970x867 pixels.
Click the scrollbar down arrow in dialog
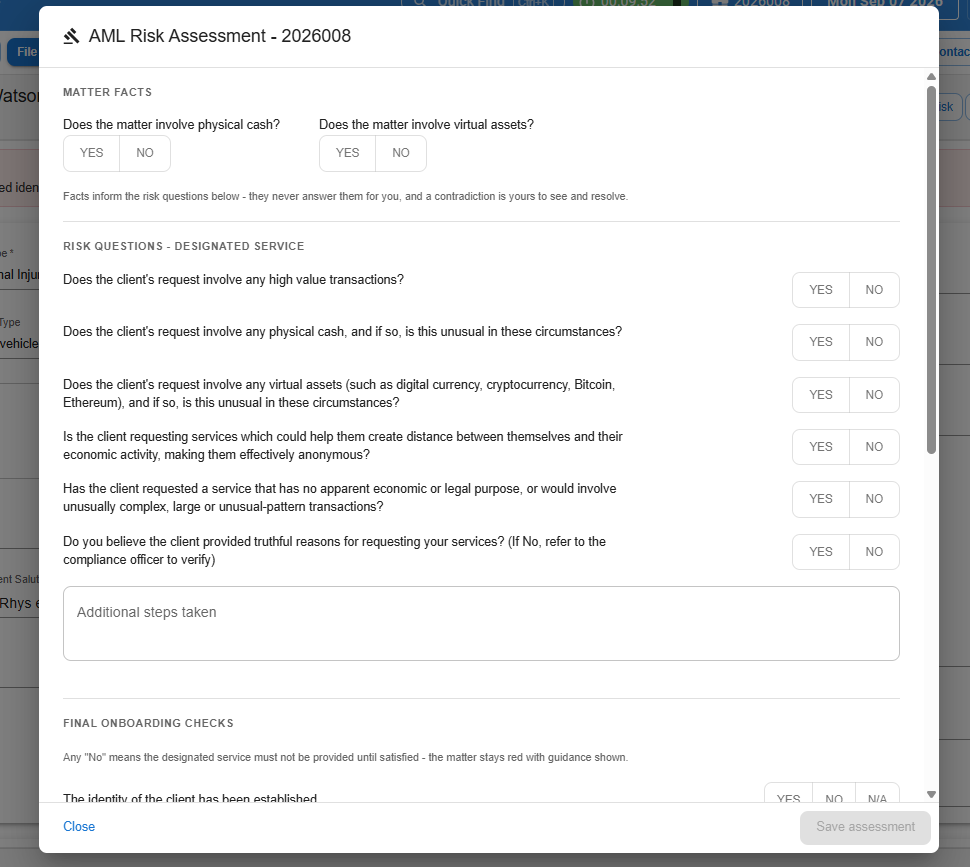931,795
